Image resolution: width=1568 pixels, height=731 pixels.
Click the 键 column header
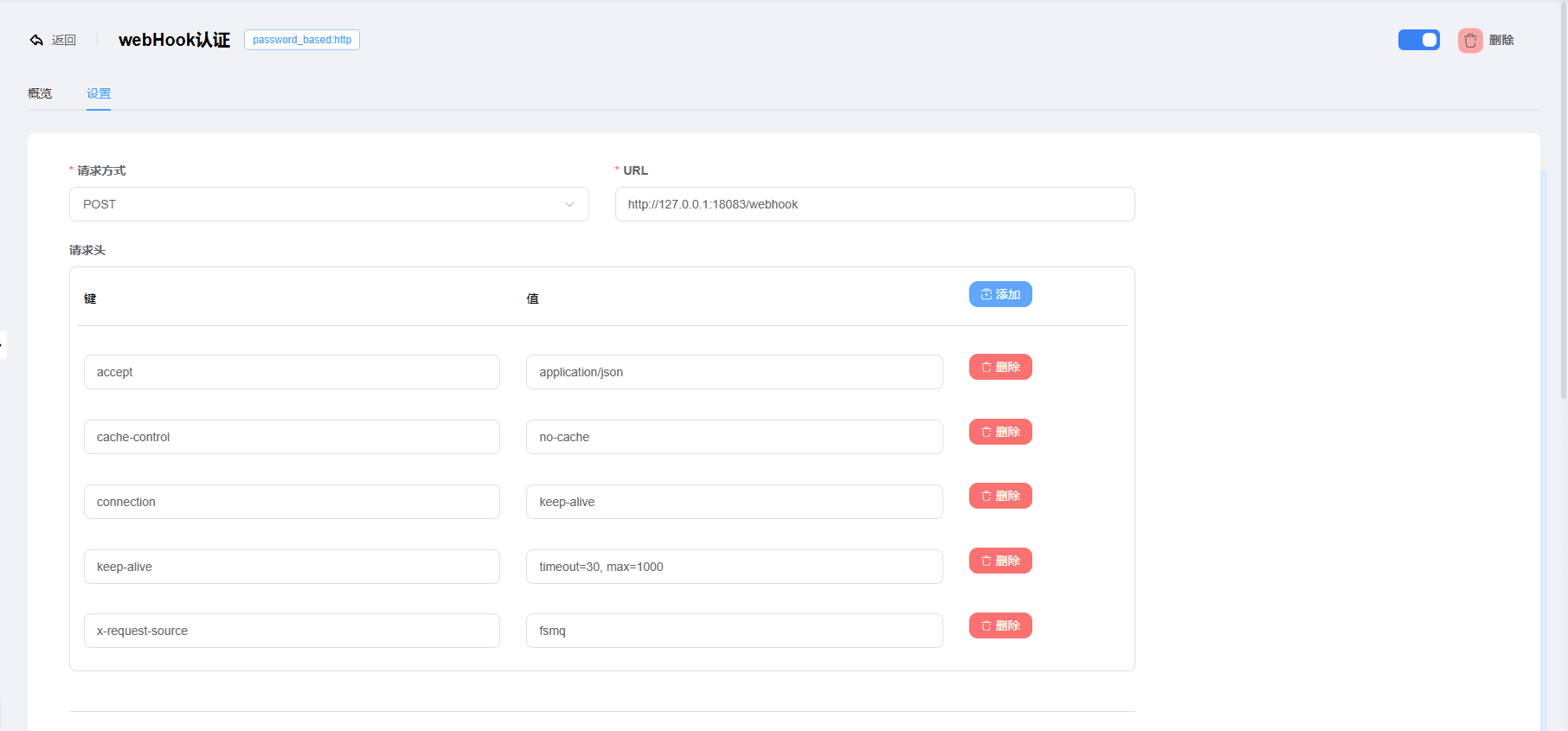point(90,298)
